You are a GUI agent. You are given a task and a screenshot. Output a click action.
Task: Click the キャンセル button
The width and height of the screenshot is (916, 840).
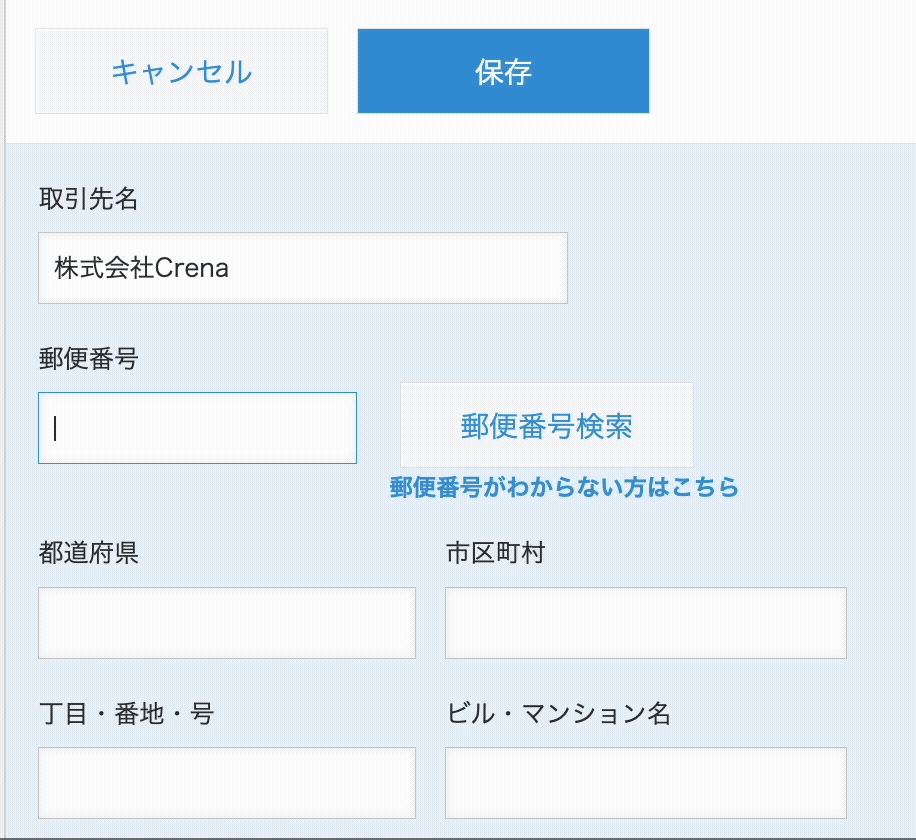pos(181,71)
